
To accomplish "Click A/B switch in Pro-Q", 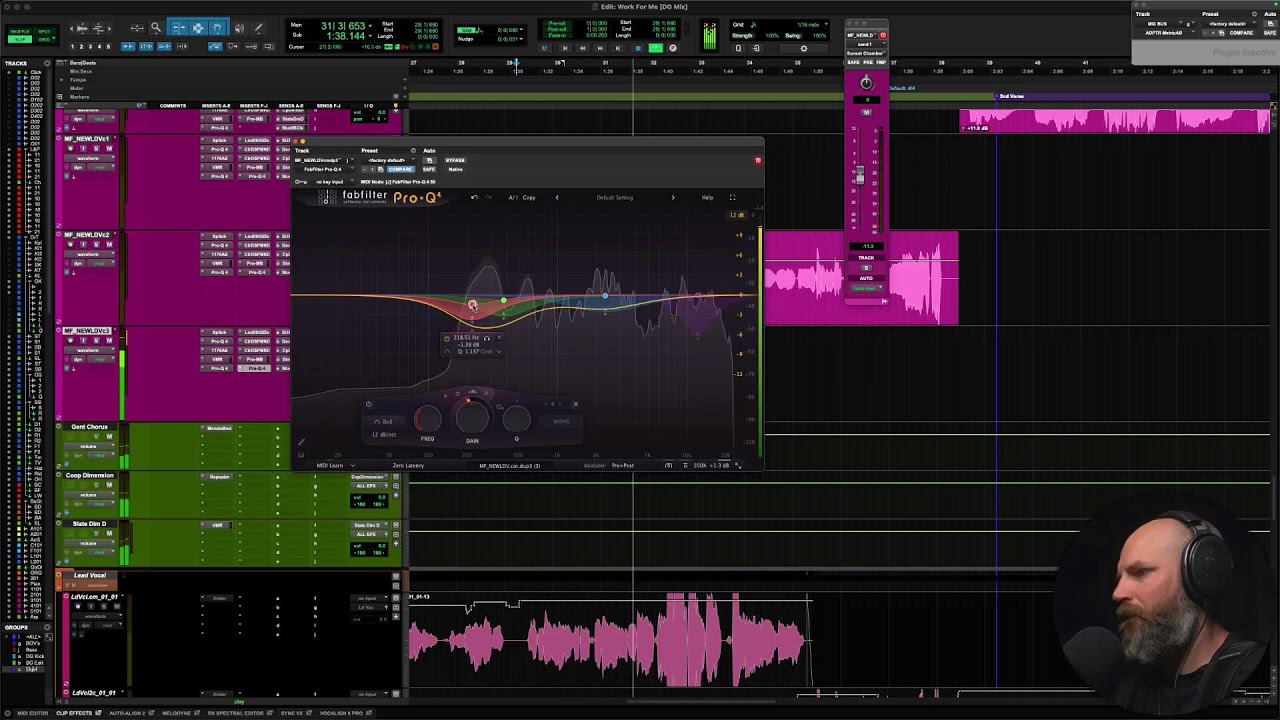I will tap(513, 197).
